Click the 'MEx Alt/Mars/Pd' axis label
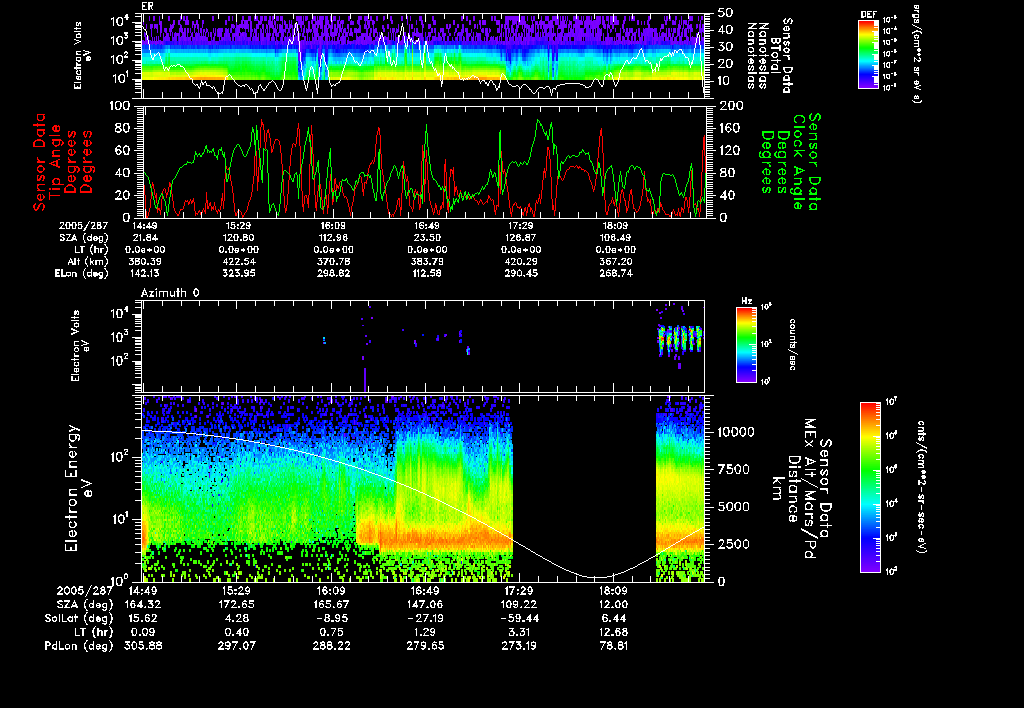Viewport: 1024px width, 708px height. (x=809, y=489)
